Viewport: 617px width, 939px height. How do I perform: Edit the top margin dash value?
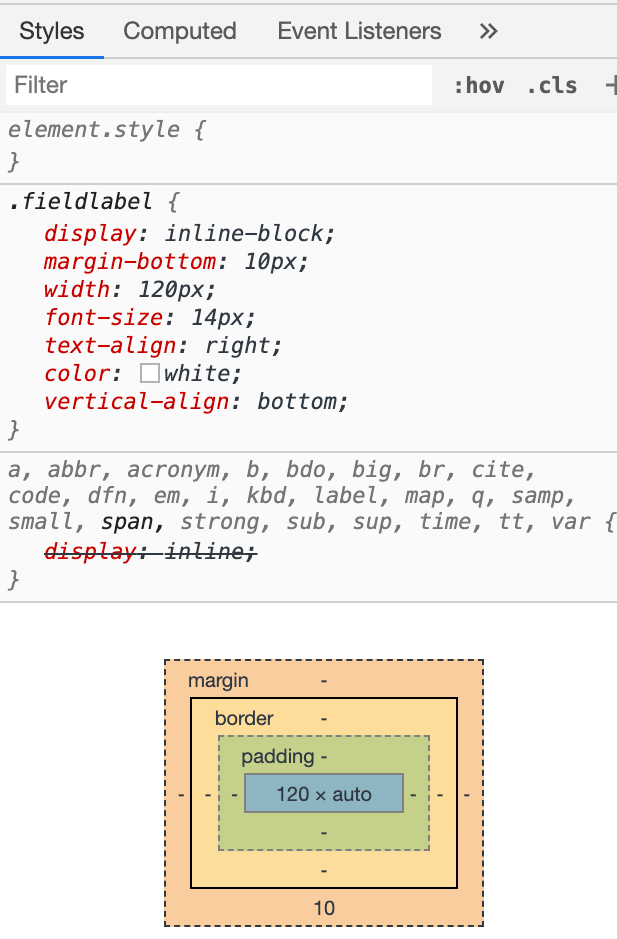[324, 681]
